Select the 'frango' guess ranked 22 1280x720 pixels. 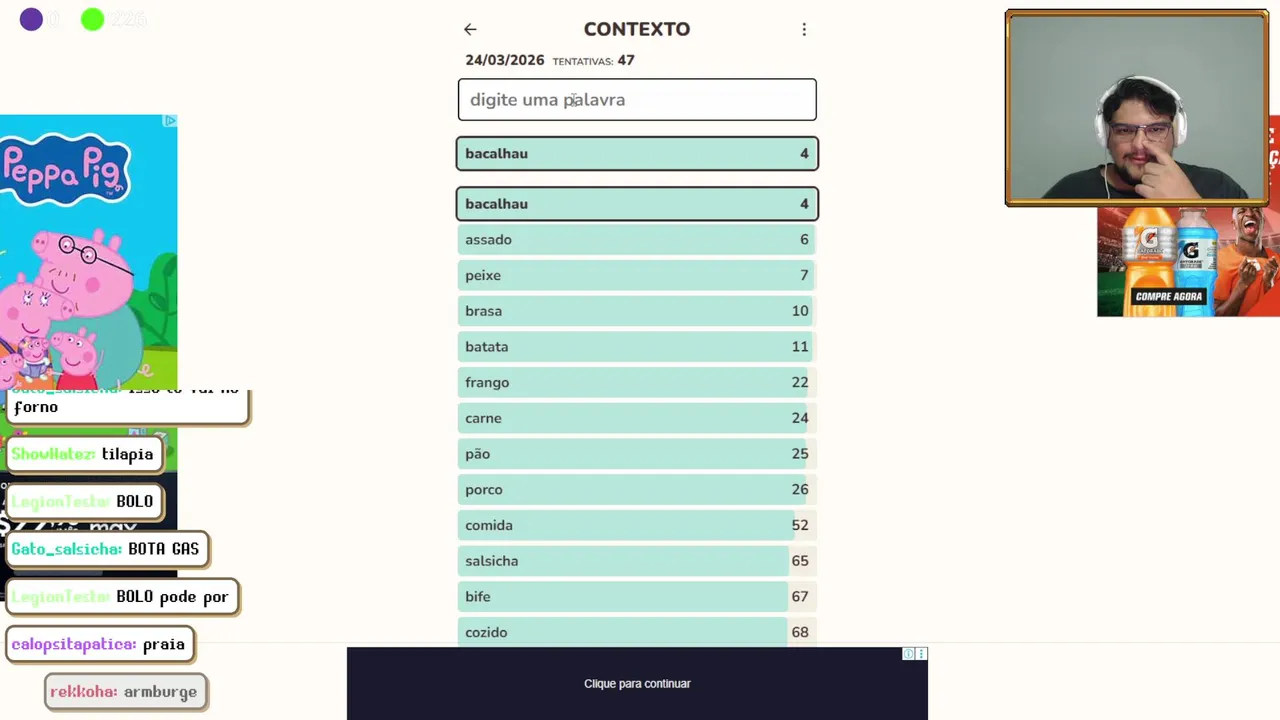637,383
